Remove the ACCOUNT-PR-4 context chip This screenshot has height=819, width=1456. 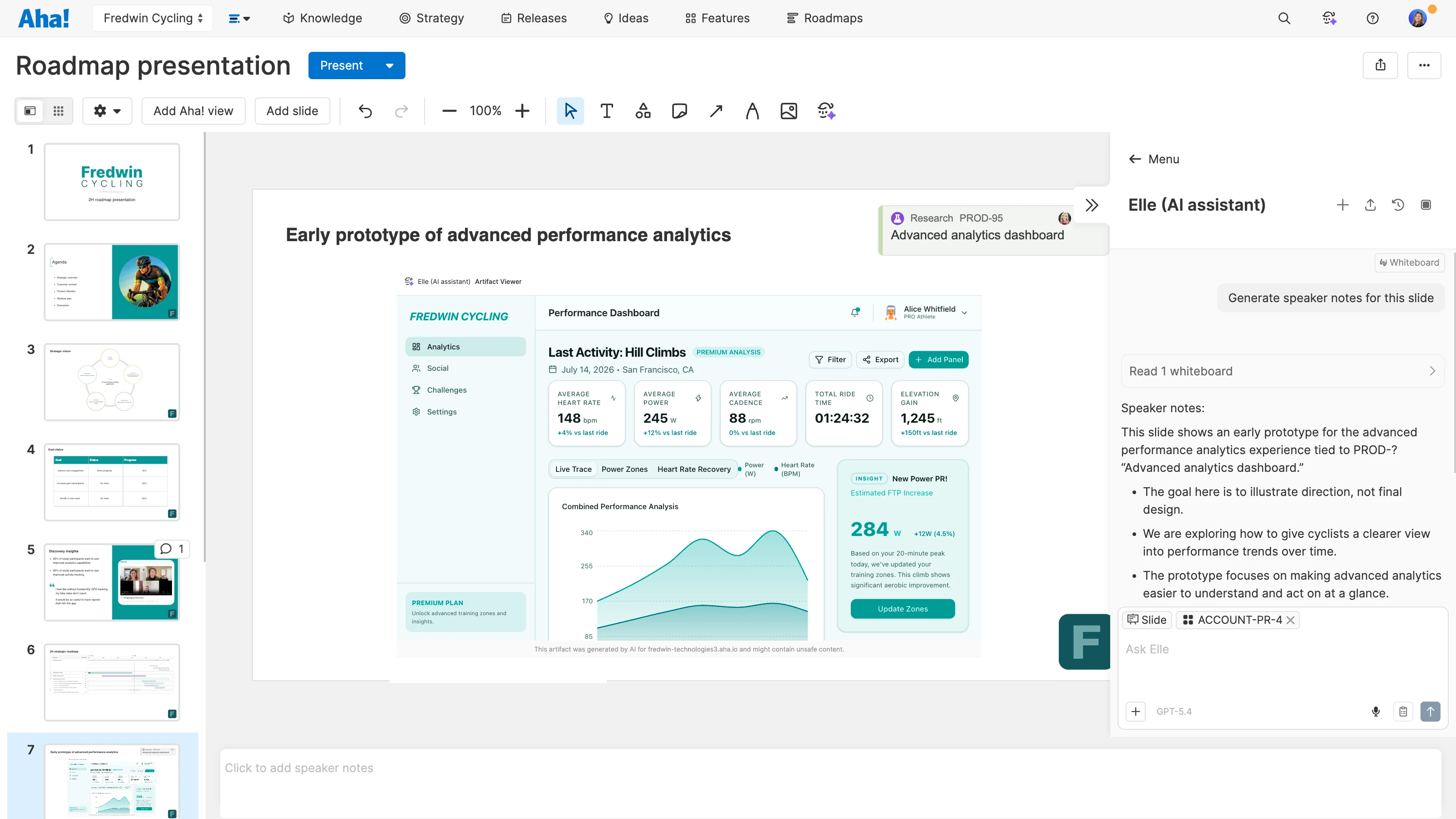pyautogui.click(x=1290, y=620)
